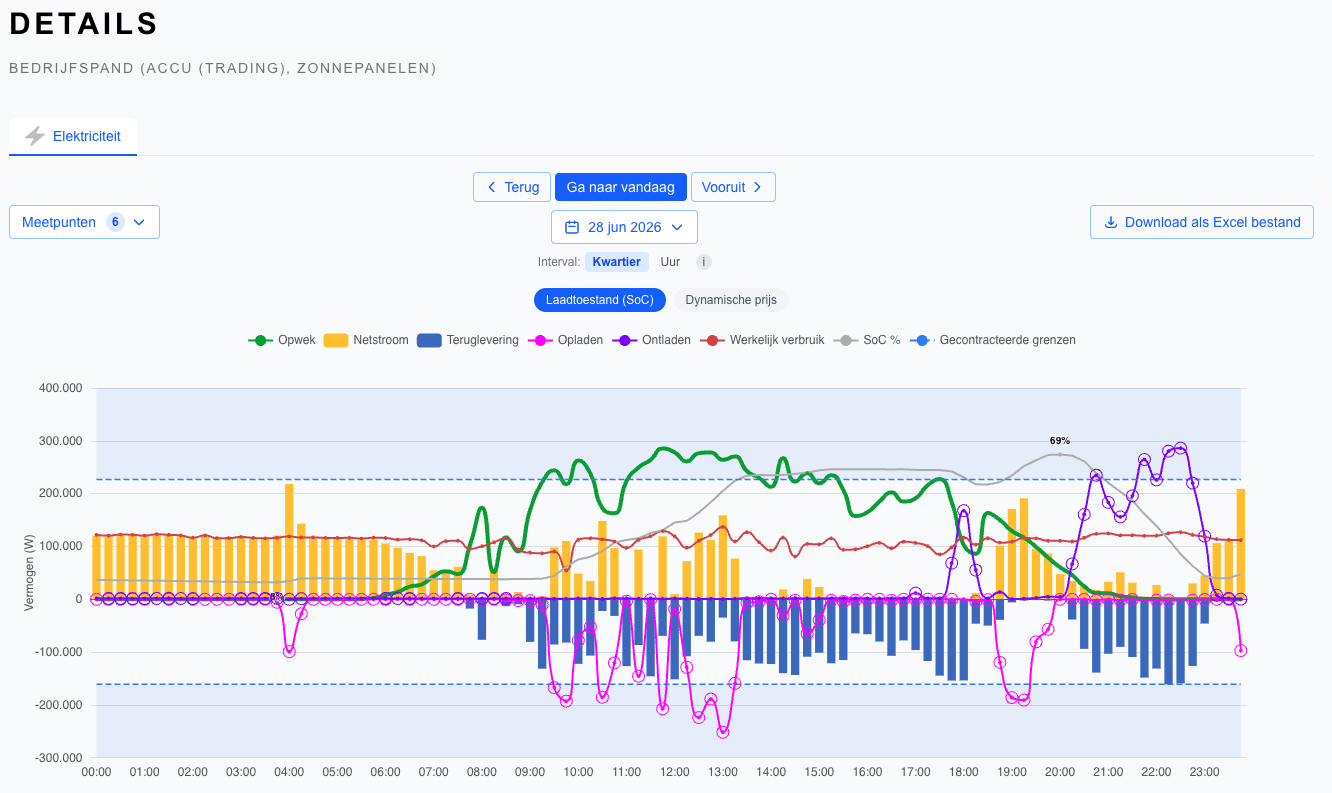The height and width of the screenshot is (793, 1332).
Task: Click the calendar icon in date picker
Action: (x=572, y=227)
